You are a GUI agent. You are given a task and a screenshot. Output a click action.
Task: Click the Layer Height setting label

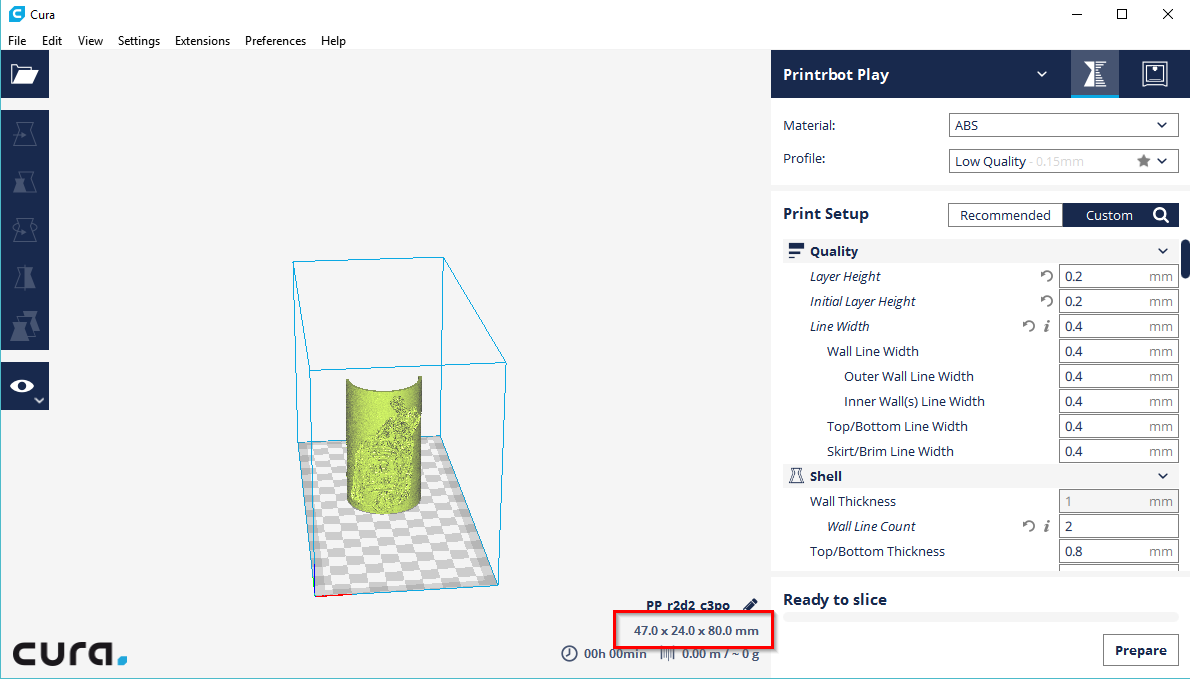[x=845, y=276]
